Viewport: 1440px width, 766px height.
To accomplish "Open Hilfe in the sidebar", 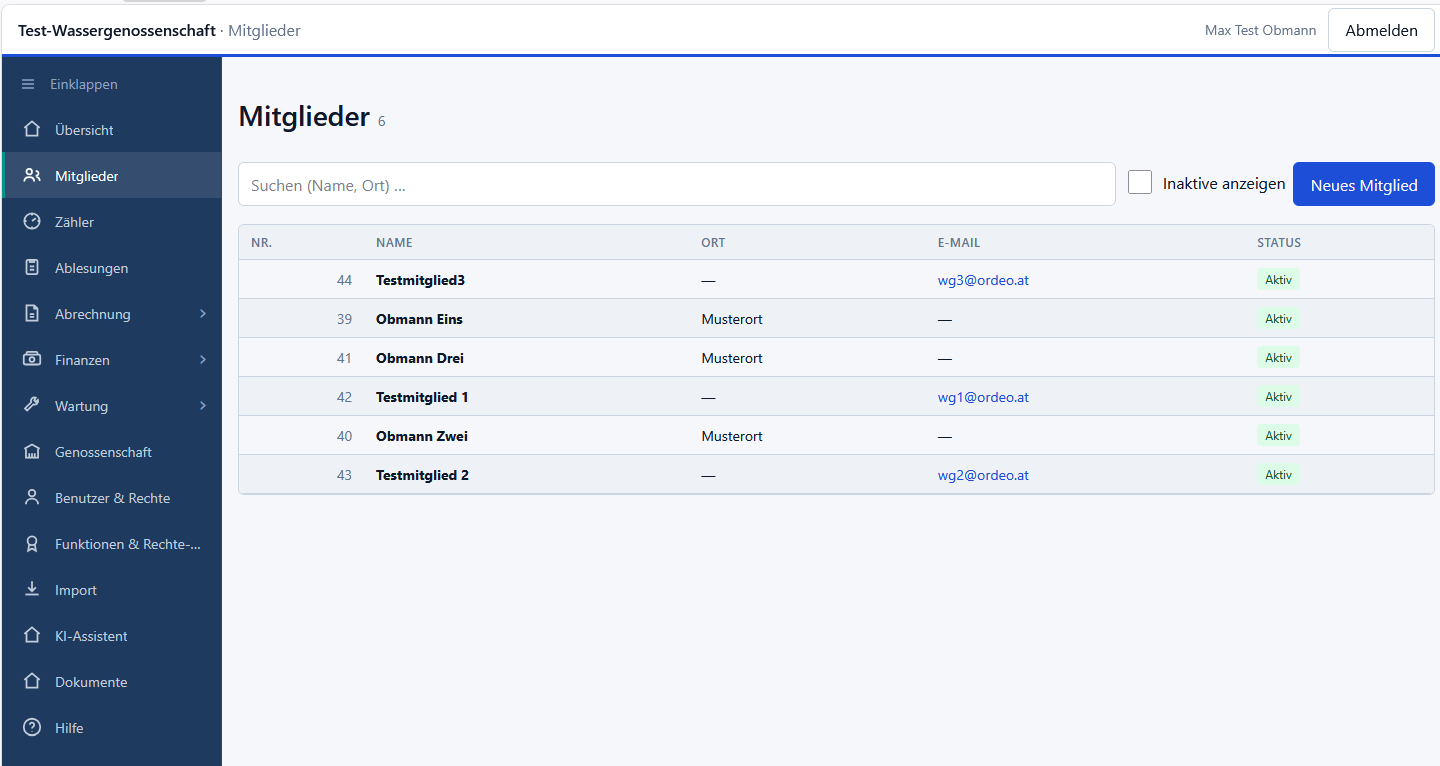I will pos(112,728).
